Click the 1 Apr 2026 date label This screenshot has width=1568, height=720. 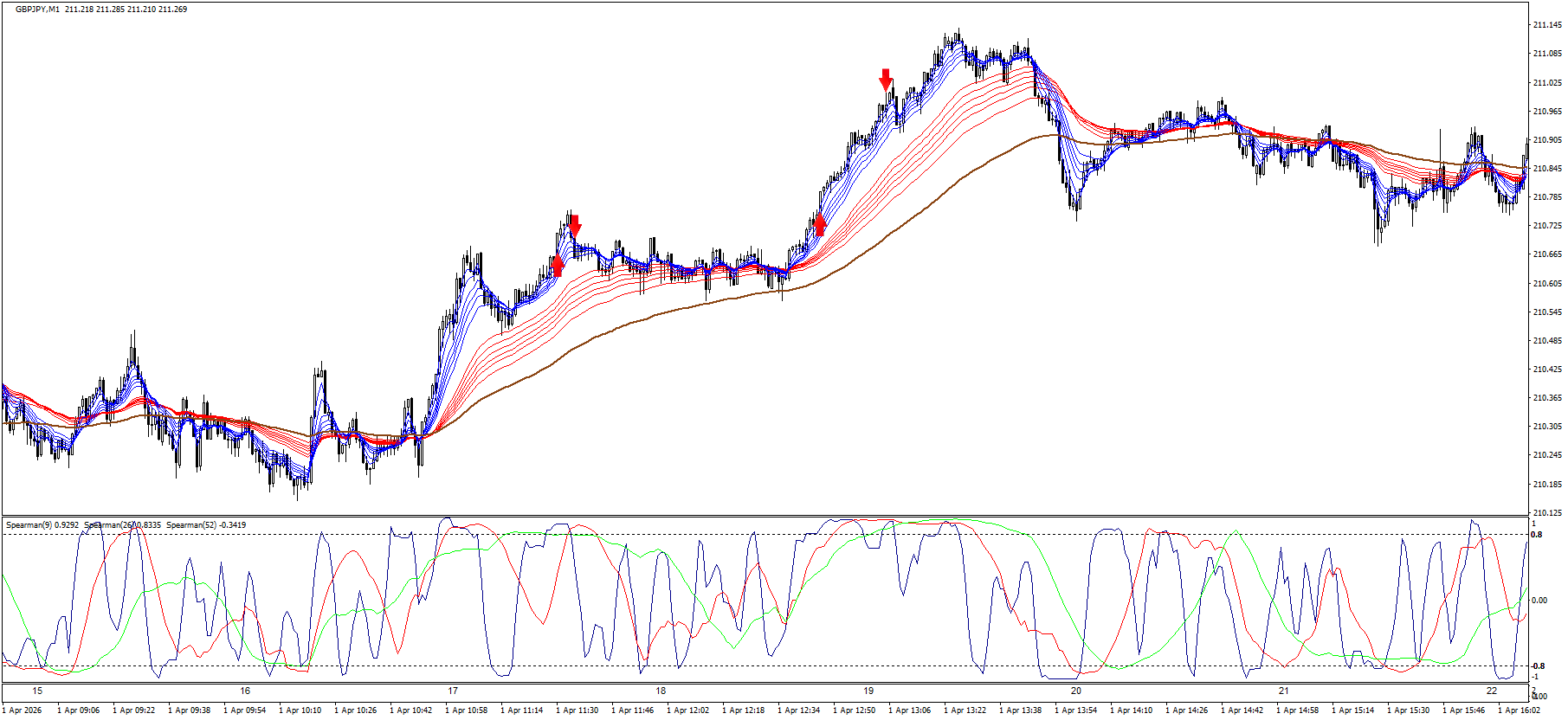[x=22, y=710]
